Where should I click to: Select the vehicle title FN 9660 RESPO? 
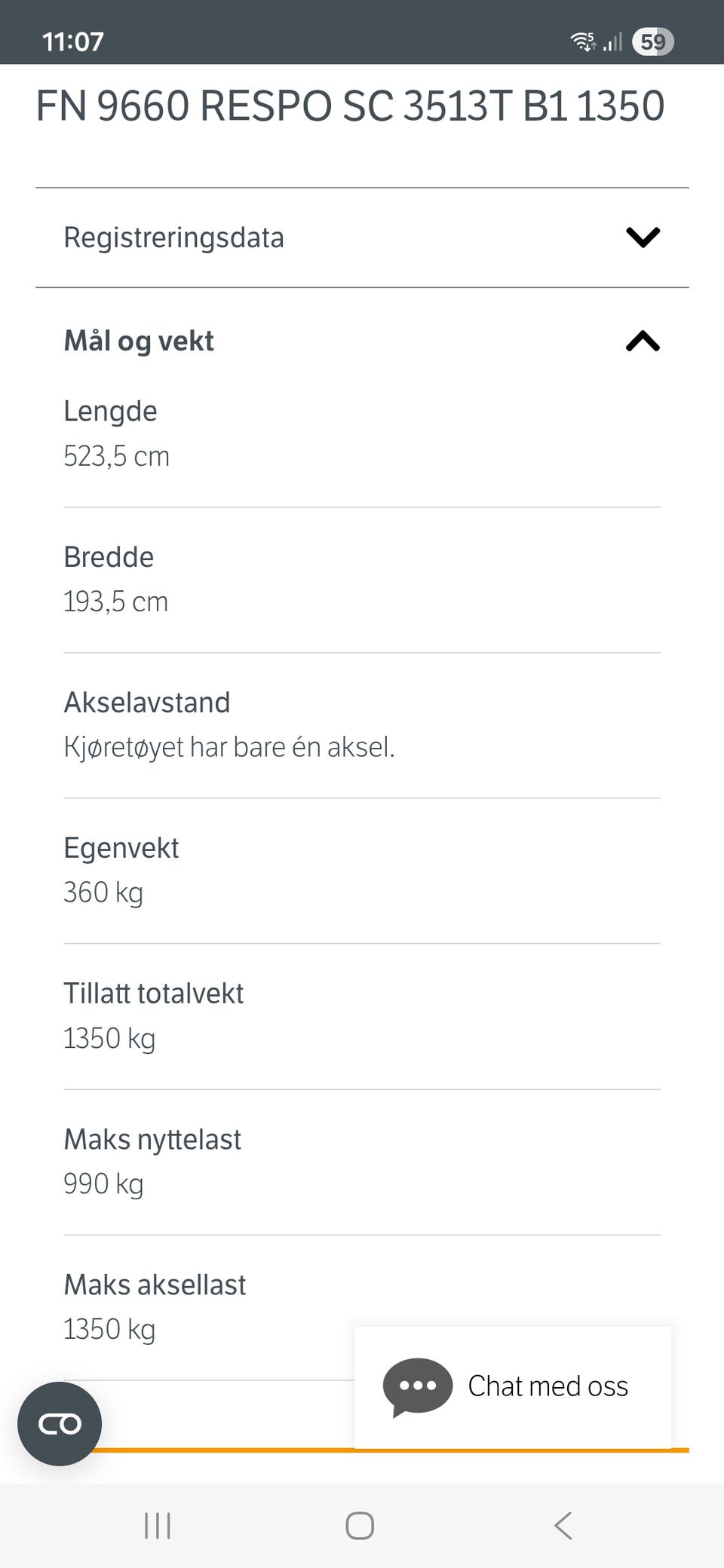[x=350, y=106]
